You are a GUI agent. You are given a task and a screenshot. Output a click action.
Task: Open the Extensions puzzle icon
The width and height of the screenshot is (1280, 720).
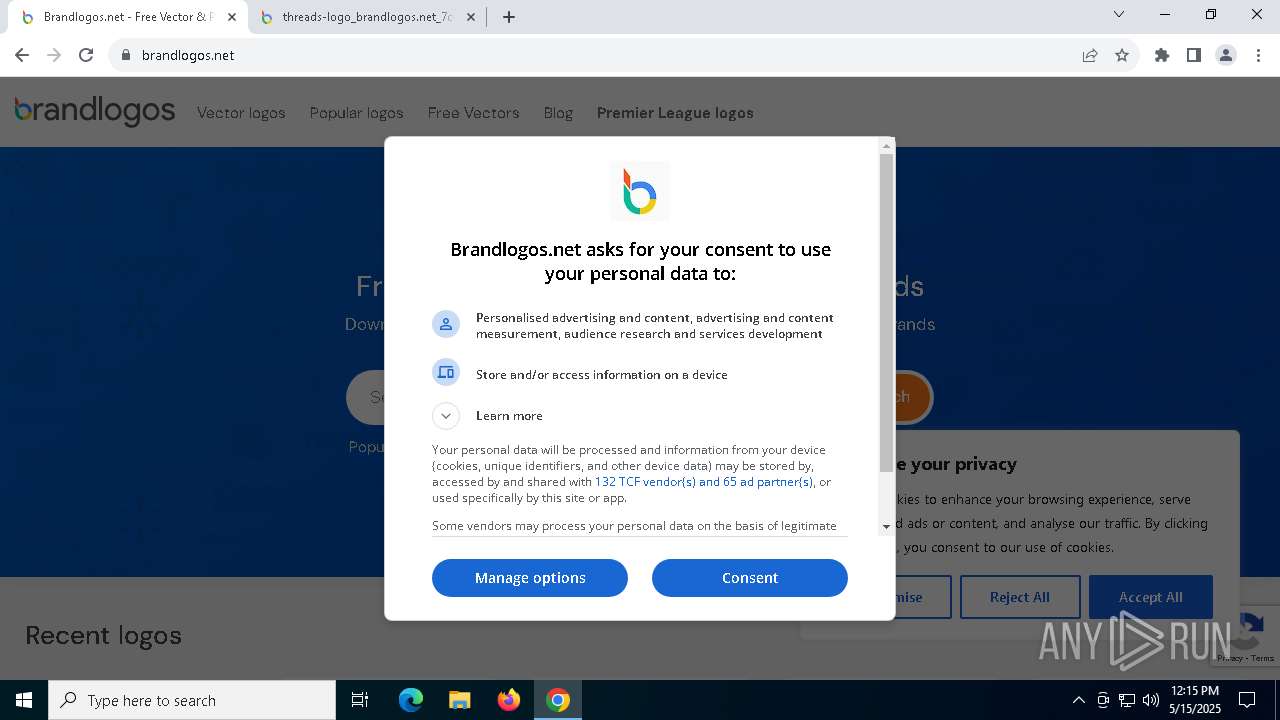pyautogui.click(x=1161, y=55)
